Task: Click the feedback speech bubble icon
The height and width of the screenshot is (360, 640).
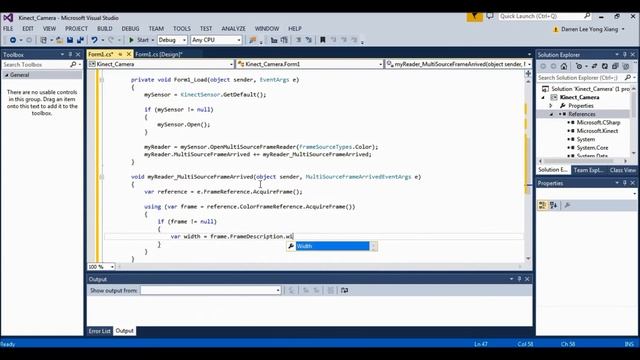Action: tap(490, 16)
